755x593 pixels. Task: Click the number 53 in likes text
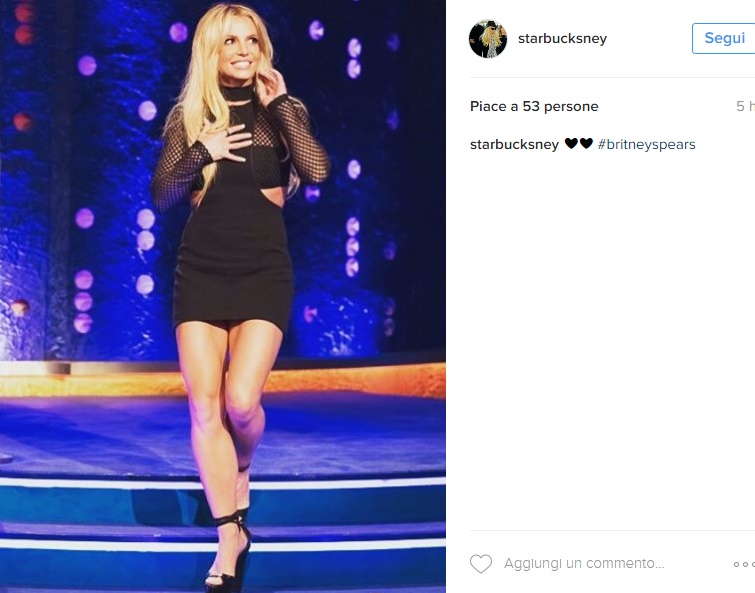point(531,106)
